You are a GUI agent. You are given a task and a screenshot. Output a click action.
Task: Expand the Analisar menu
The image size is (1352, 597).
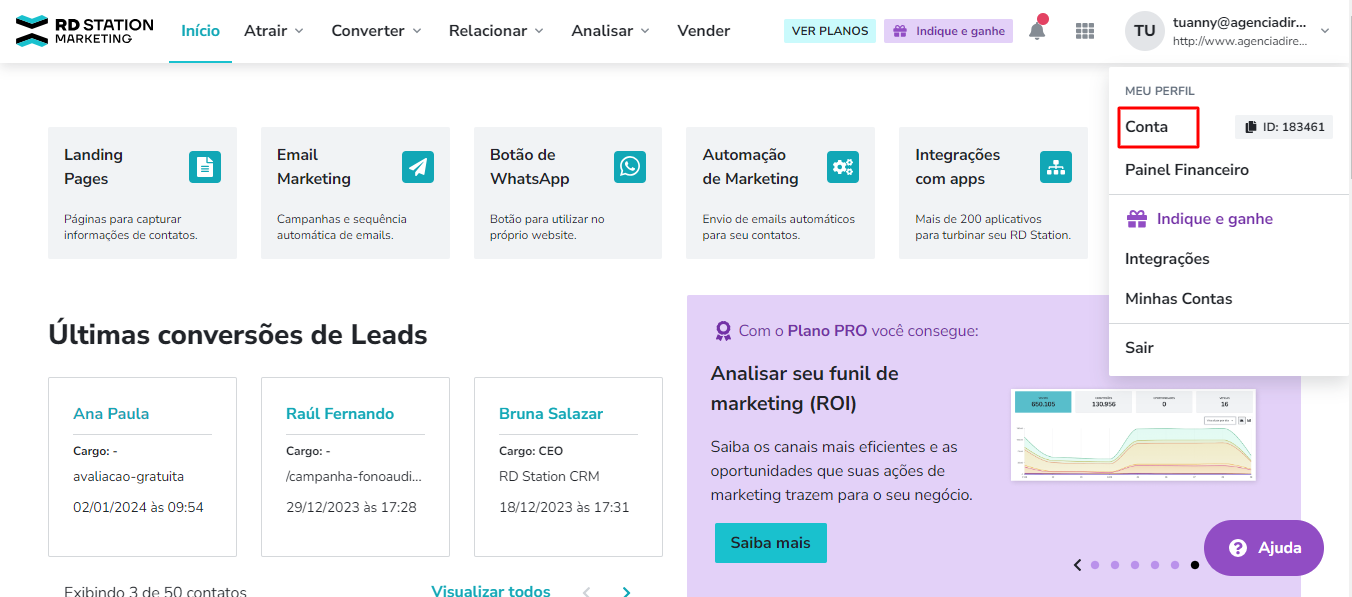611,31
